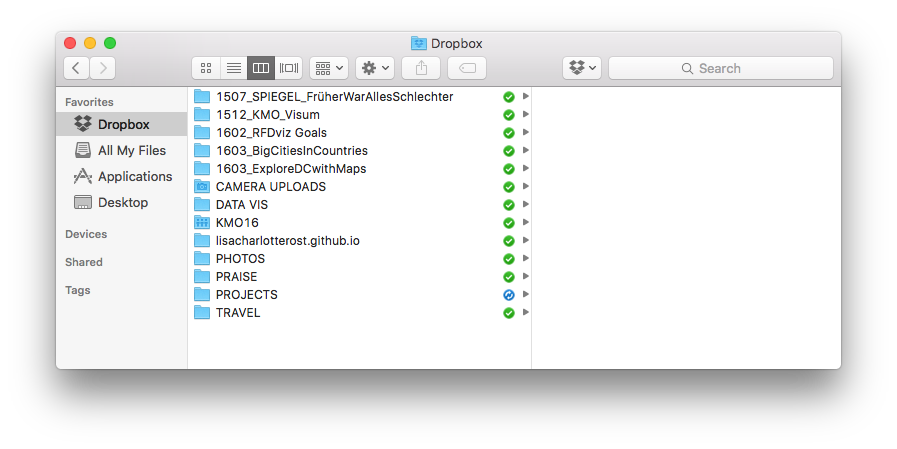Viewport: 897px width, 449px height.
Task: Select the PHOTOS folder name
Action: [240, 259]
